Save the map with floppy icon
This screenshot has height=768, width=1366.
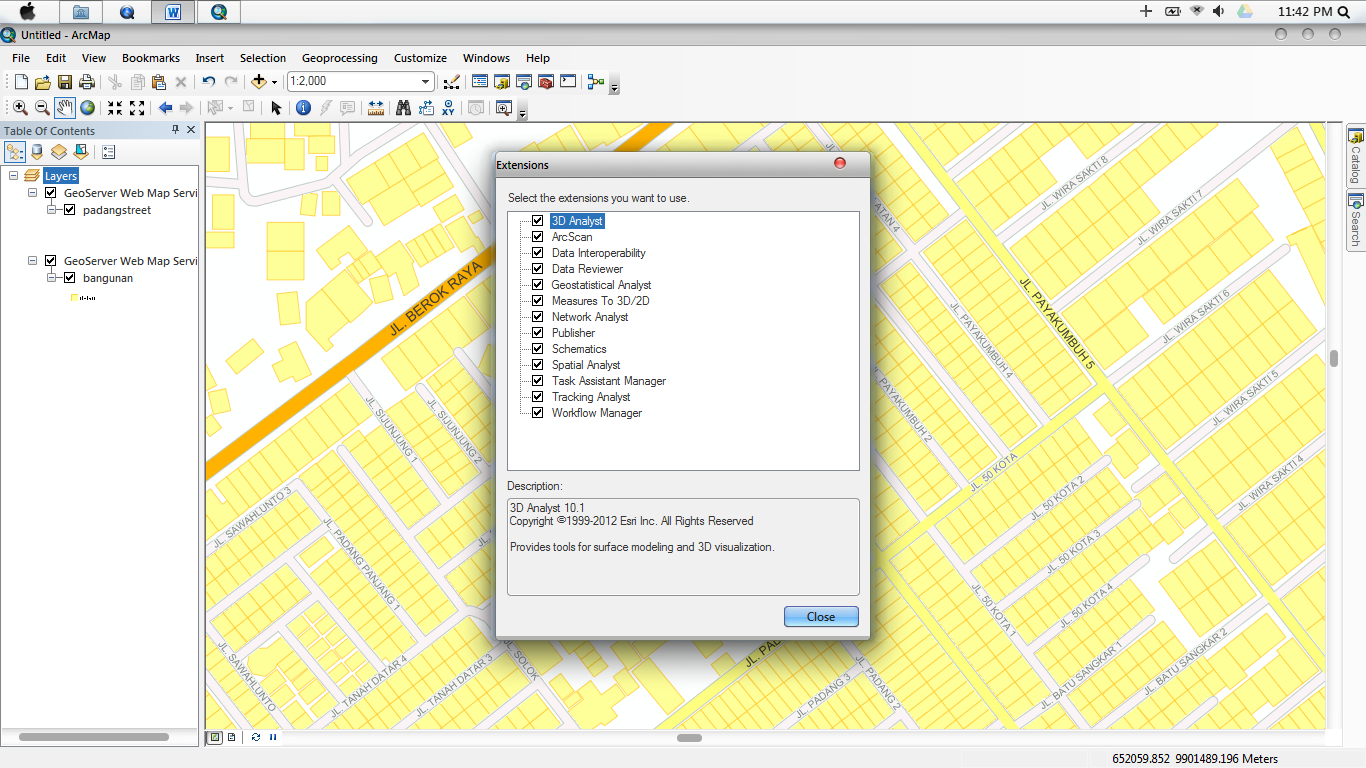(x=65, y=82)
